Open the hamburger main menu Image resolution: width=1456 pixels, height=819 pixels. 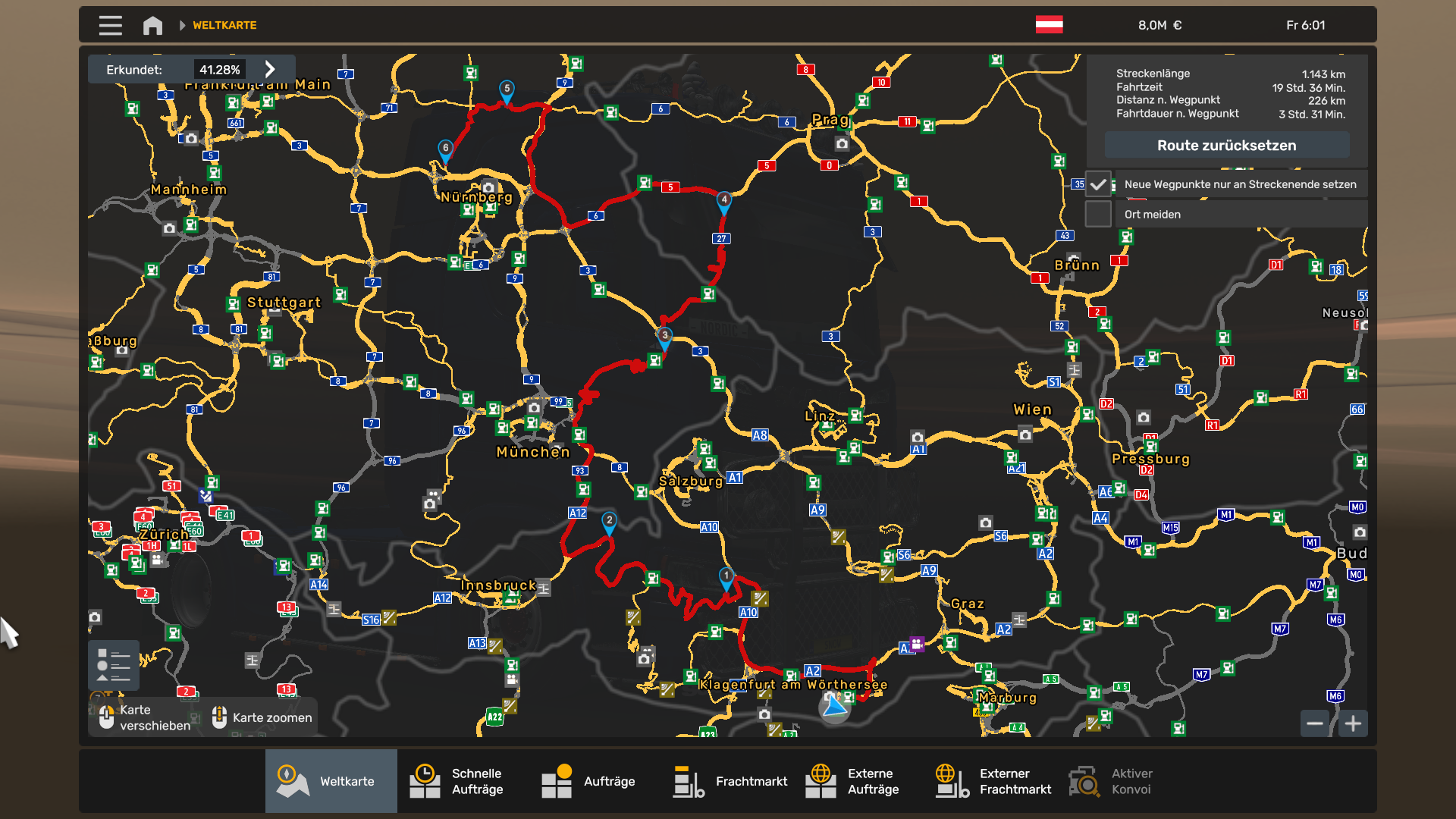[x=110, y=25]
